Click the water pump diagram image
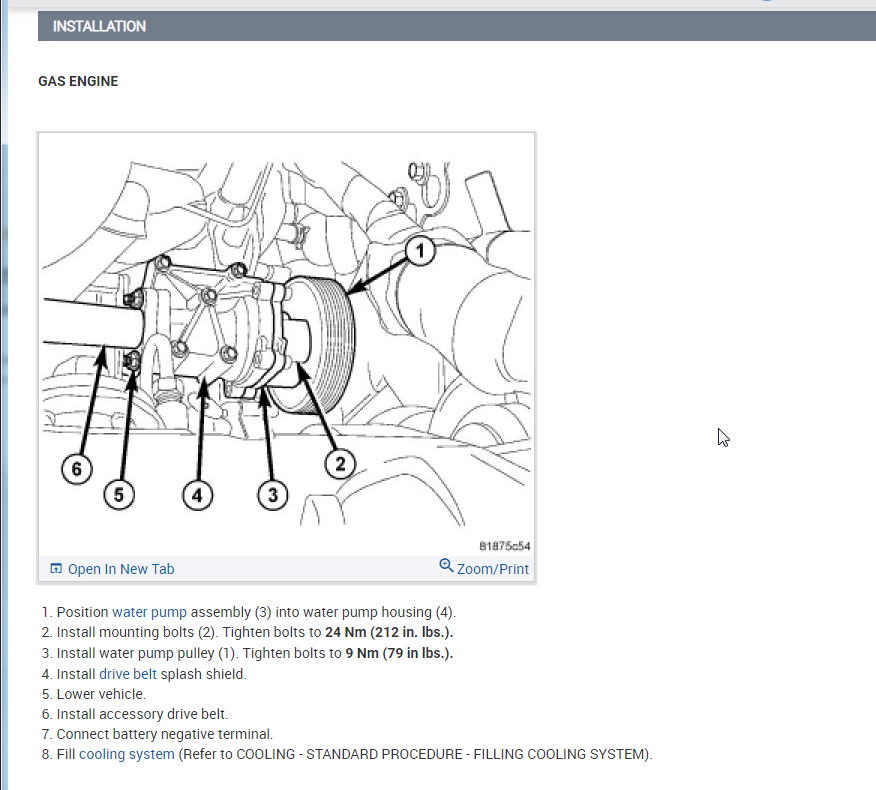The height and width of the screenshot is (790, 876). (287, 344)
